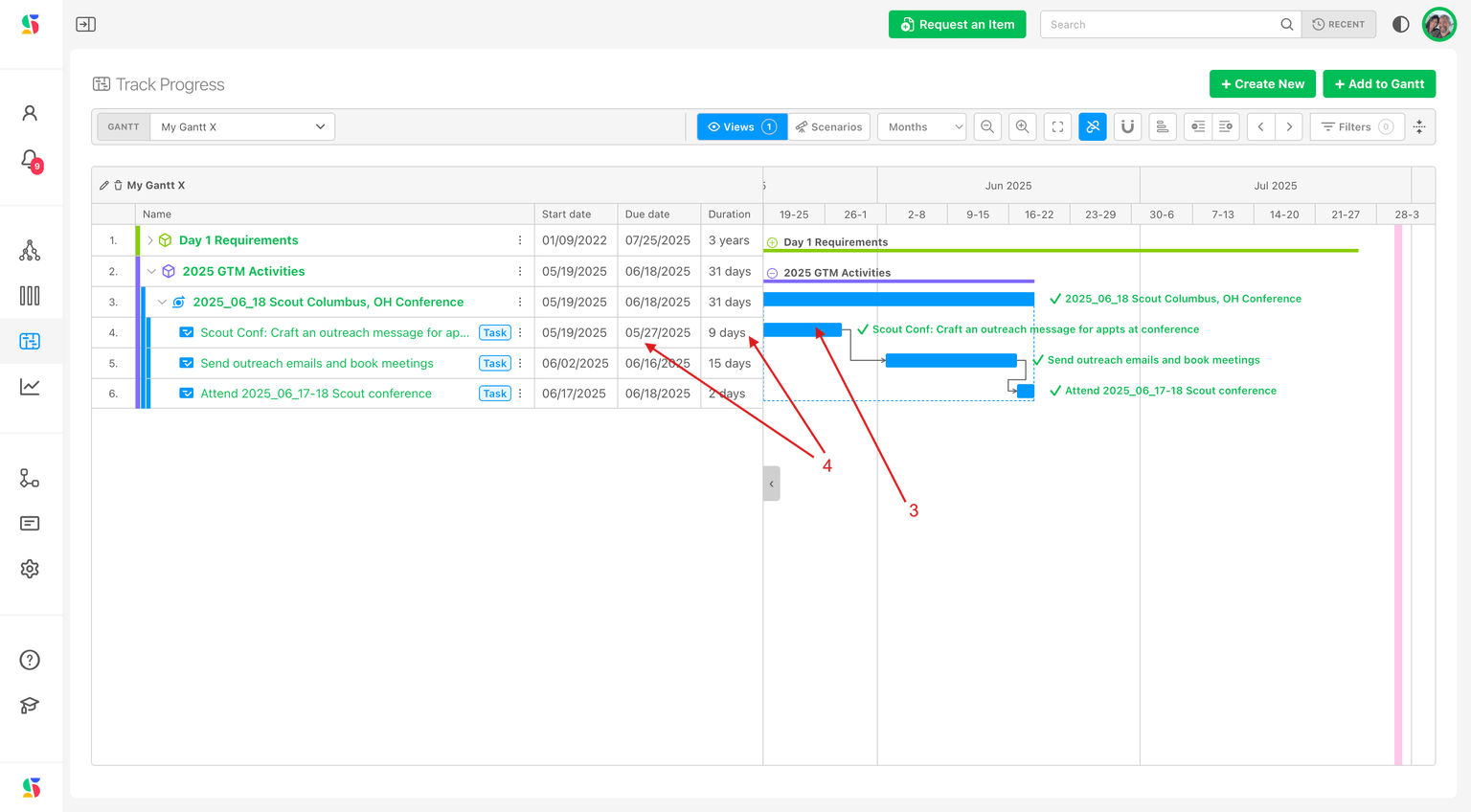
Task: Expand the Day 1 Requirements row
Action: coord(150,240)
